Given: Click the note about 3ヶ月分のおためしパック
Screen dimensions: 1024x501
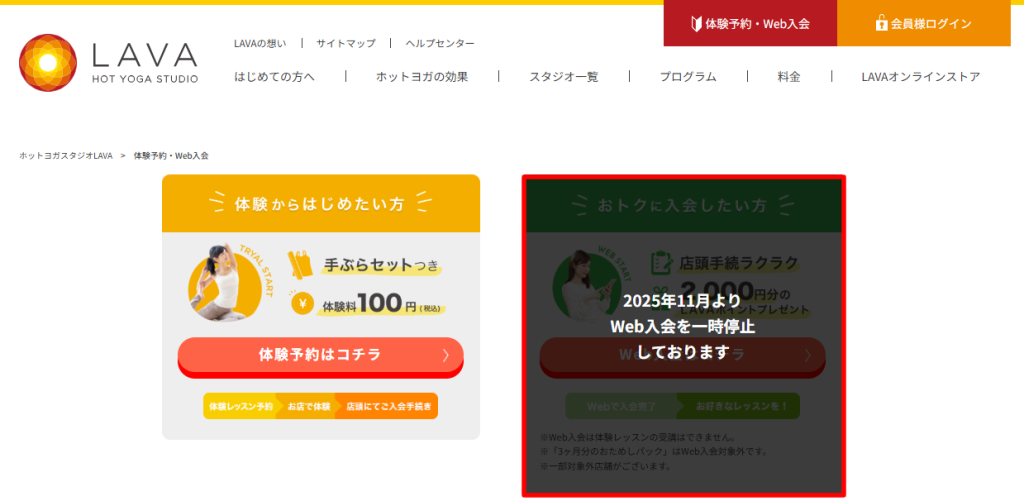Looking at the screenshot, I should pyautogui.click(x=654, y=451).
